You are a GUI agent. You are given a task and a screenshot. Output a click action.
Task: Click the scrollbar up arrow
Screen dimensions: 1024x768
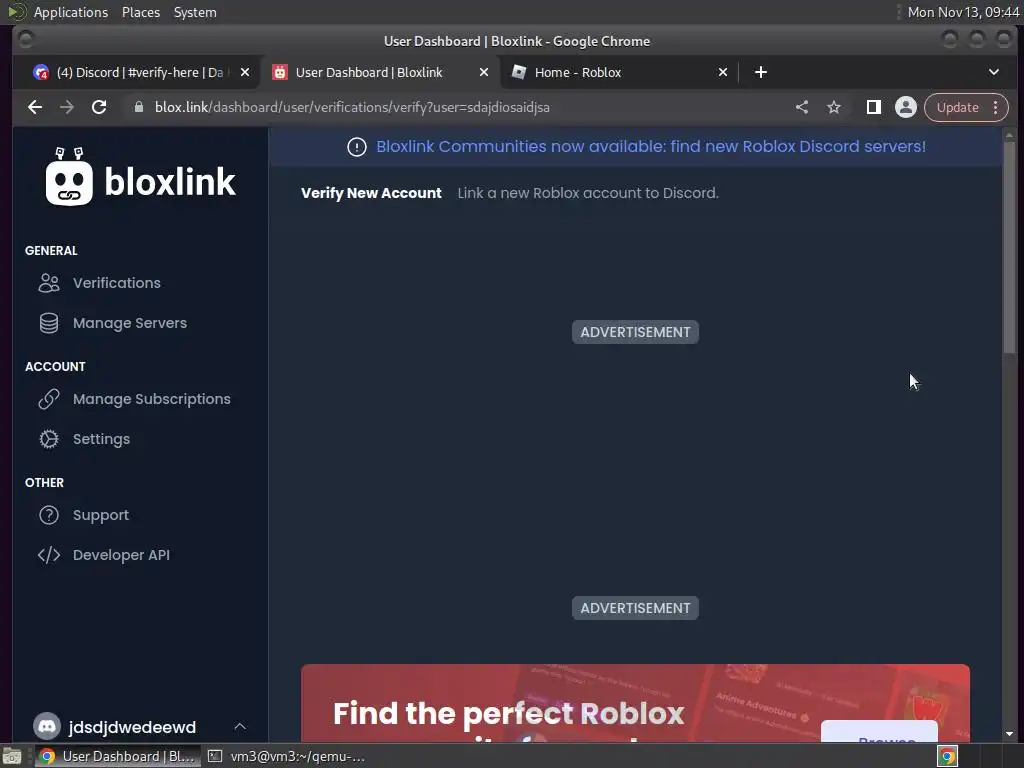click(1010, 135)
